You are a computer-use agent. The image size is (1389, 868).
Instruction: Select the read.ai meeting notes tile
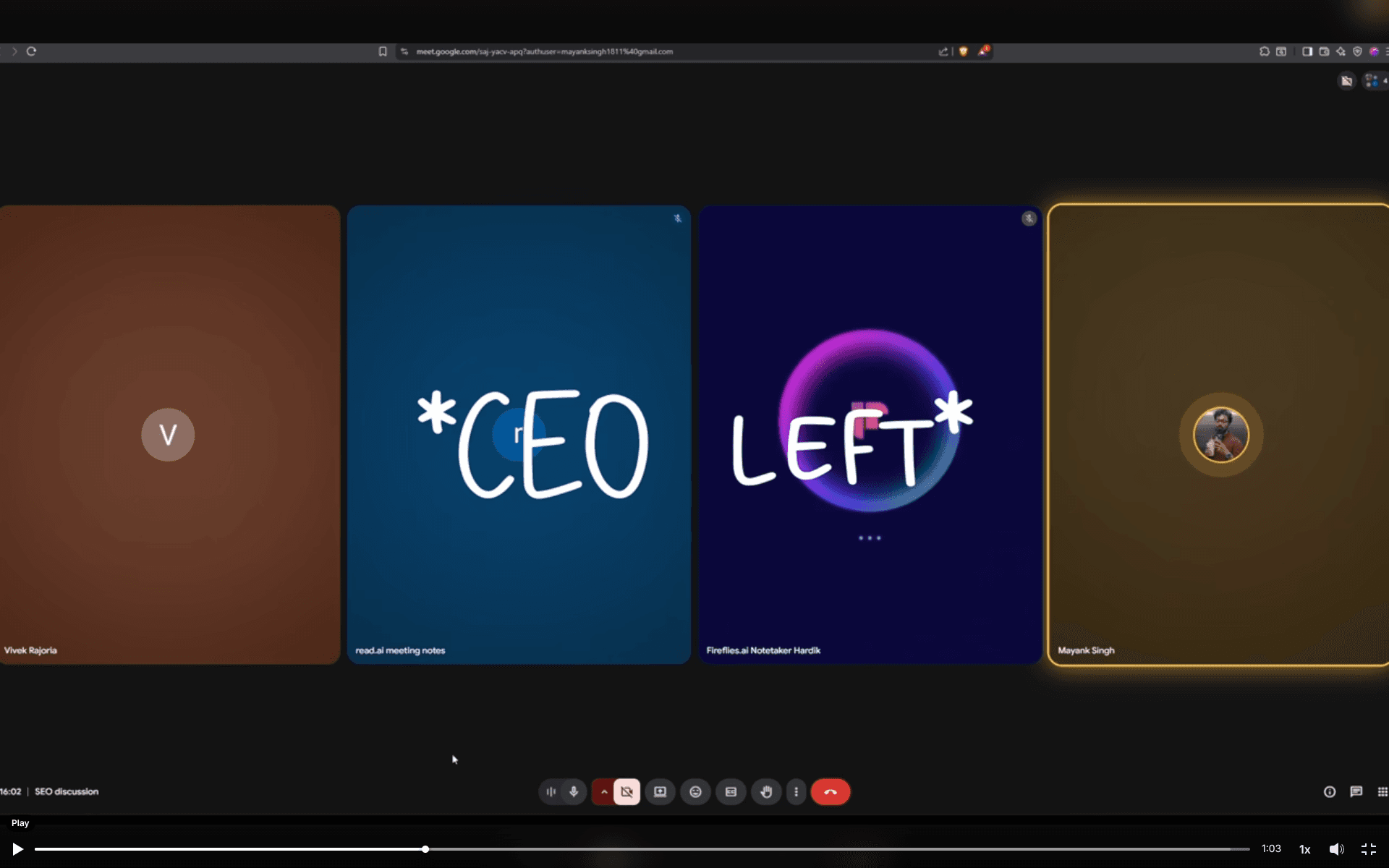[x=519, y=435]
